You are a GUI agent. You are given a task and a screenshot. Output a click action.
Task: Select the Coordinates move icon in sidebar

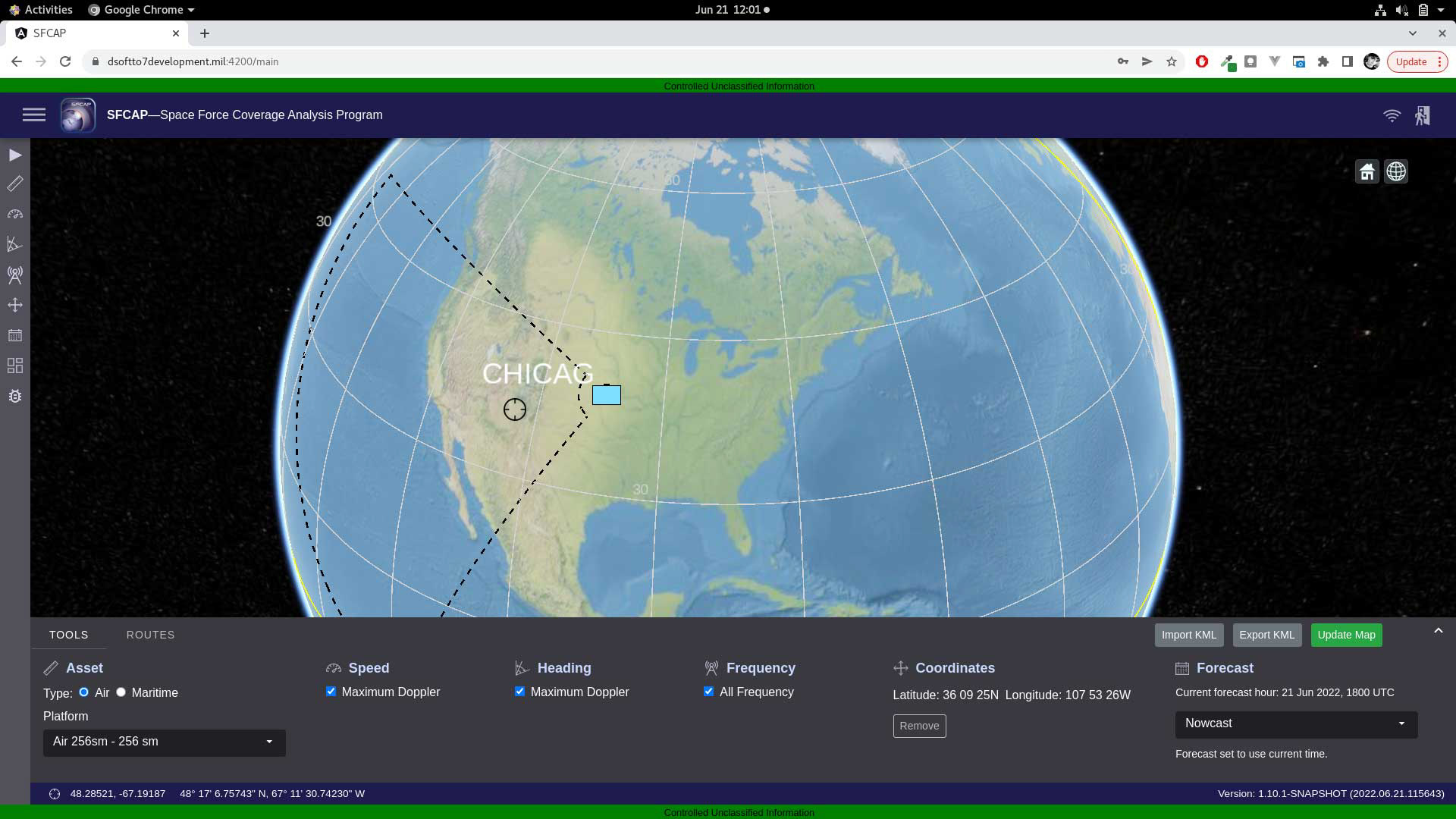[15, 305]
